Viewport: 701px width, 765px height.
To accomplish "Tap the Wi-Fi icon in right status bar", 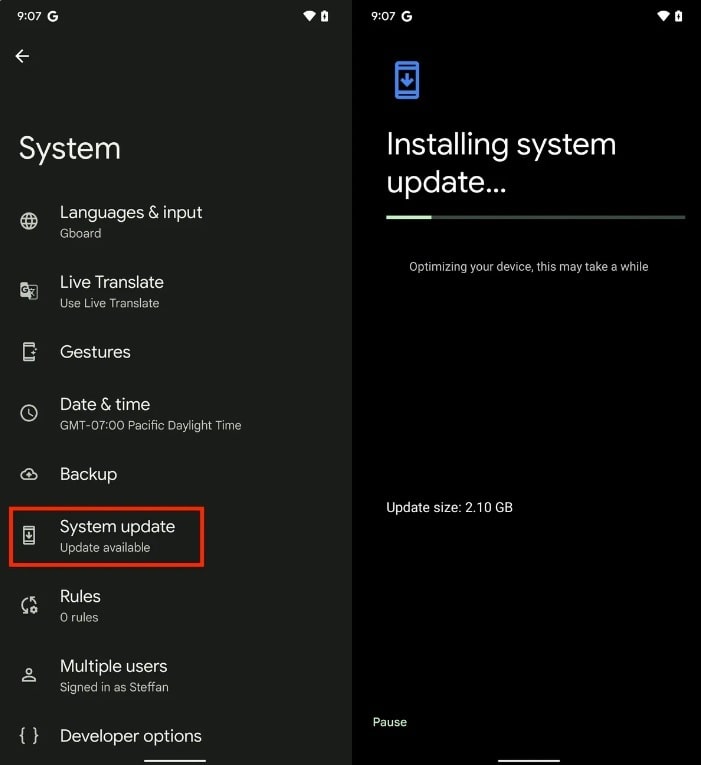I will click(663, 16).
